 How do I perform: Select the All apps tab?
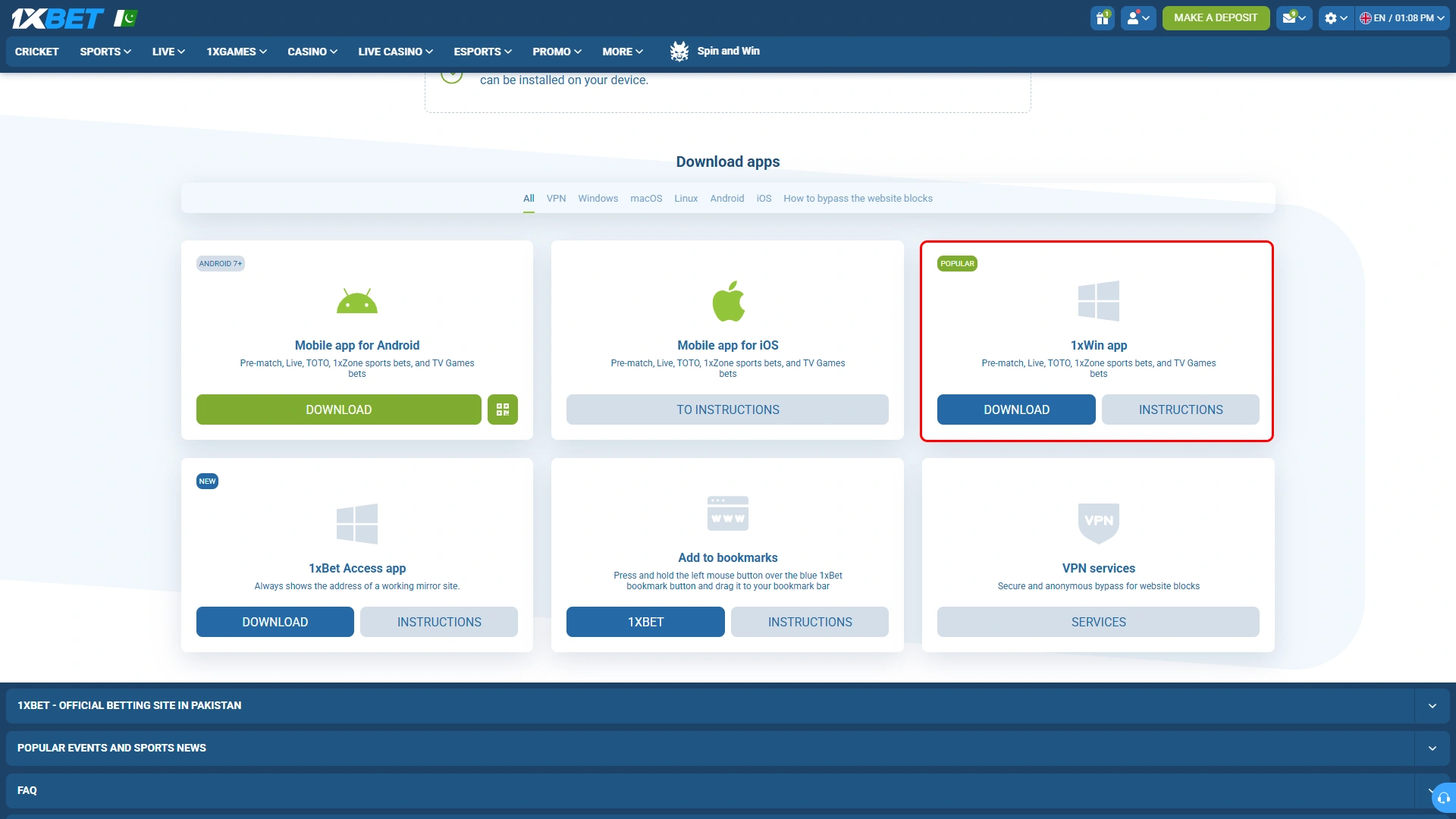pyautogui.click(x=529, y=199)
